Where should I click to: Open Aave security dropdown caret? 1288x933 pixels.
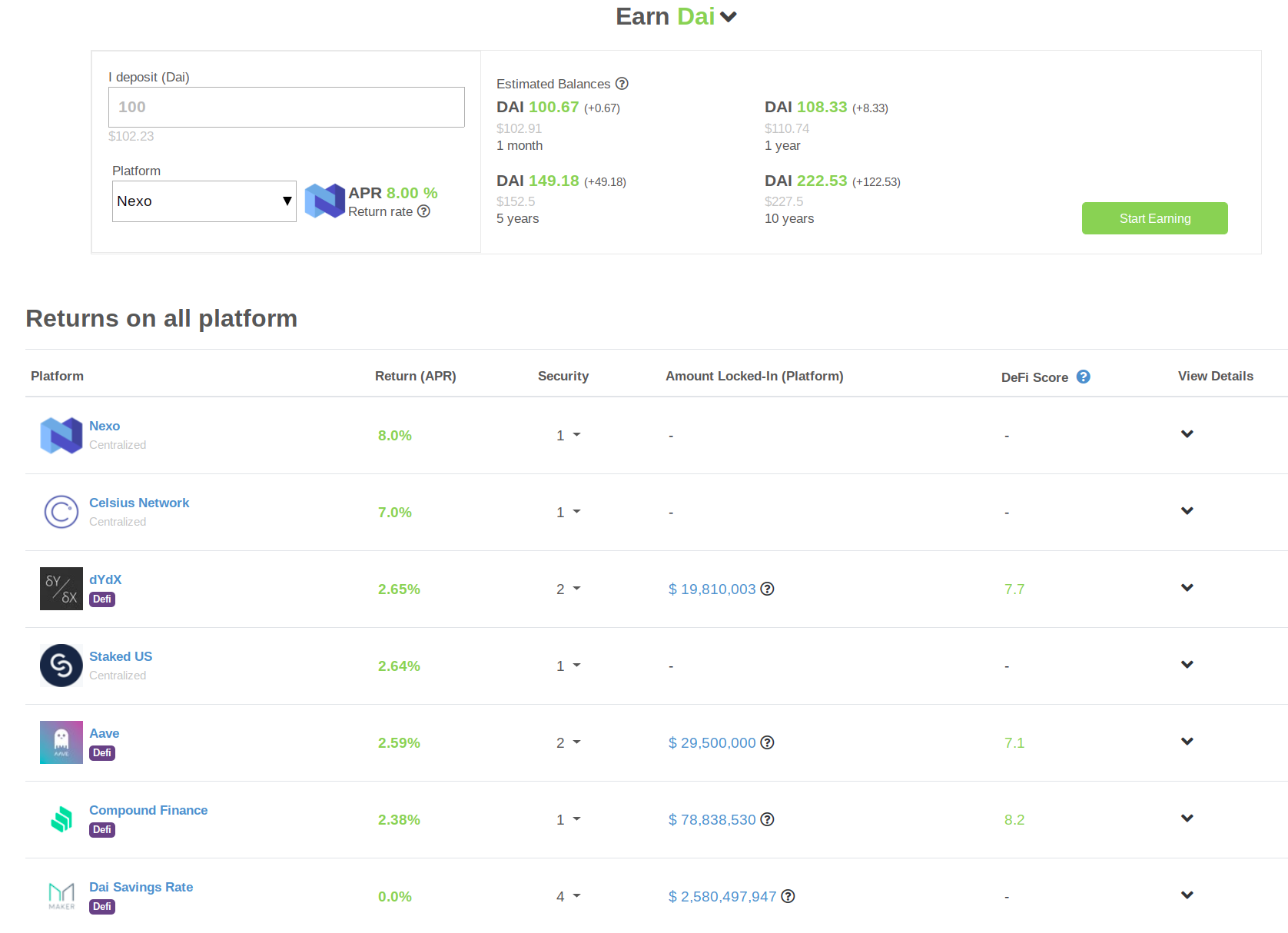point(577,742)
